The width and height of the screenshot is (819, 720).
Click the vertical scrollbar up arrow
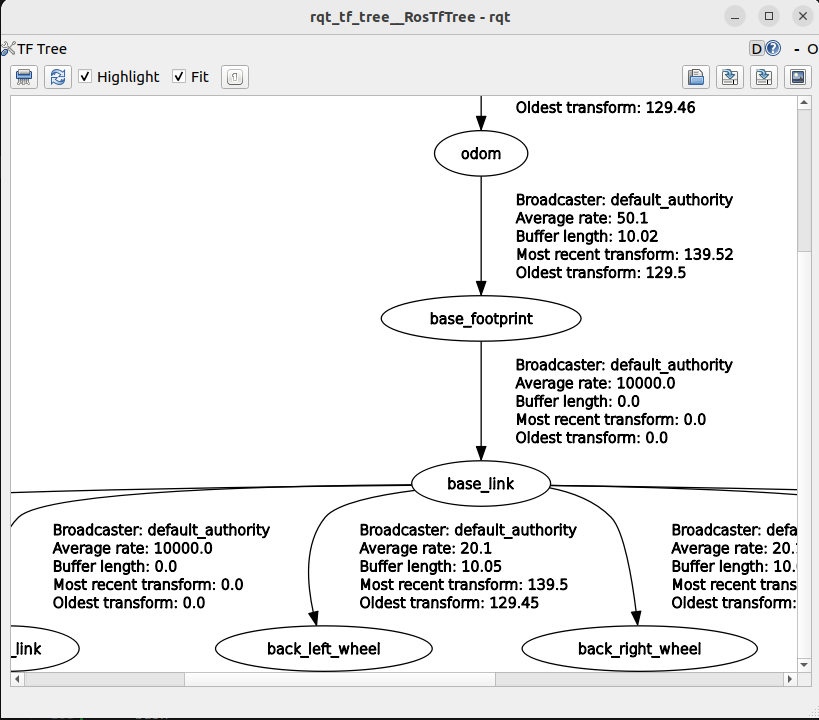pos(805,104)
